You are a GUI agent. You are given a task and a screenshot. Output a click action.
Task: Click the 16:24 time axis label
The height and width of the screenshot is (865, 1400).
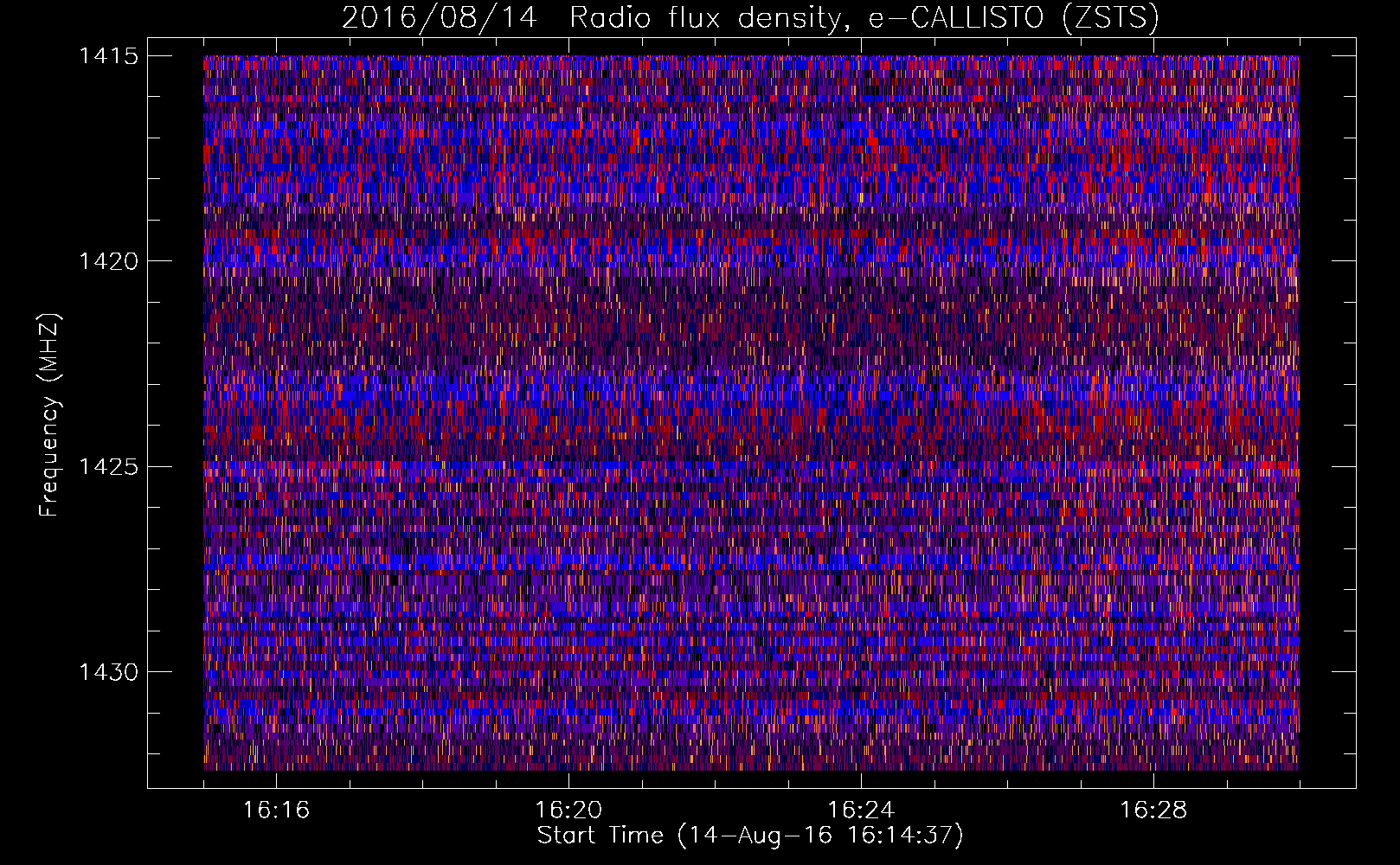861,811
